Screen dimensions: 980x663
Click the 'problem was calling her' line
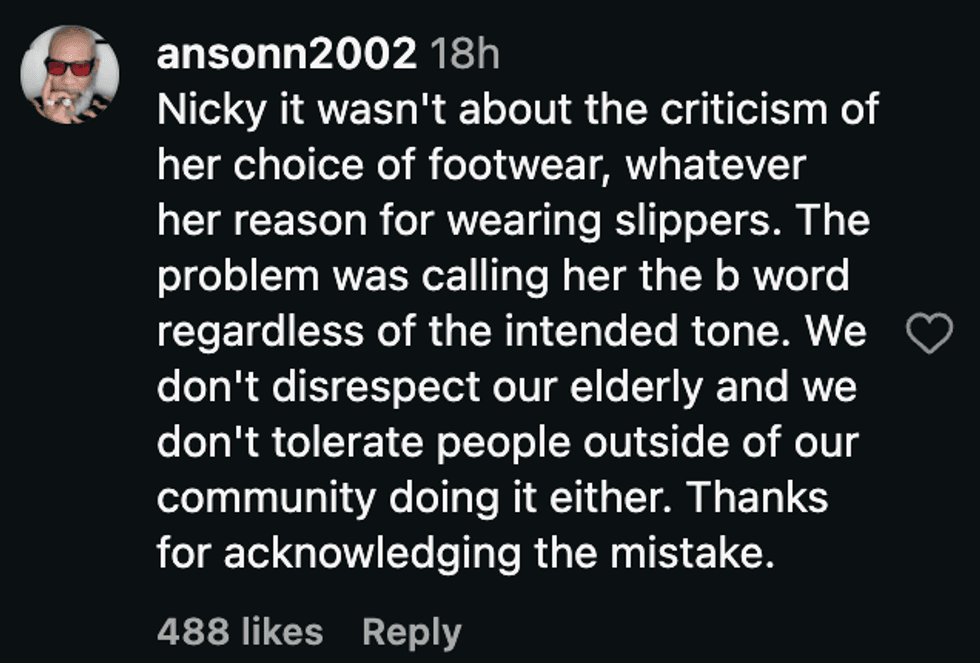[x=503, y=276]
